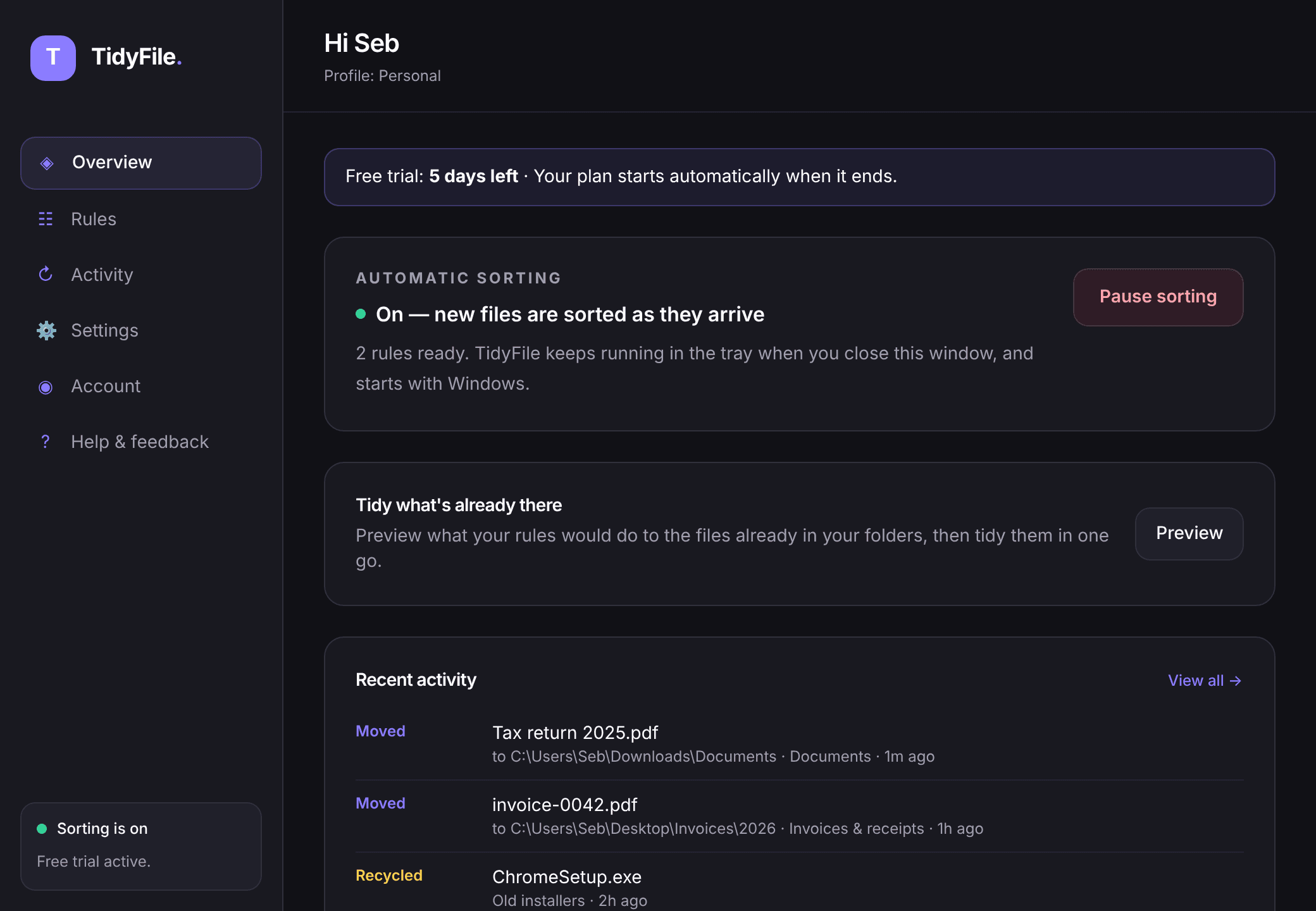Click the Account circle icon
This screenshot has height=911, width=1316.
46,387
